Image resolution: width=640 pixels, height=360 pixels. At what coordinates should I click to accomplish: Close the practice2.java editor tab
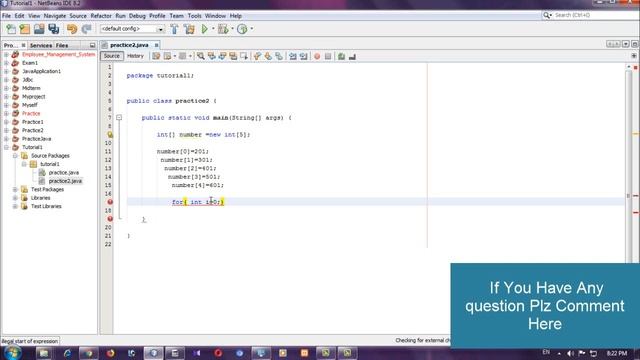156,45
